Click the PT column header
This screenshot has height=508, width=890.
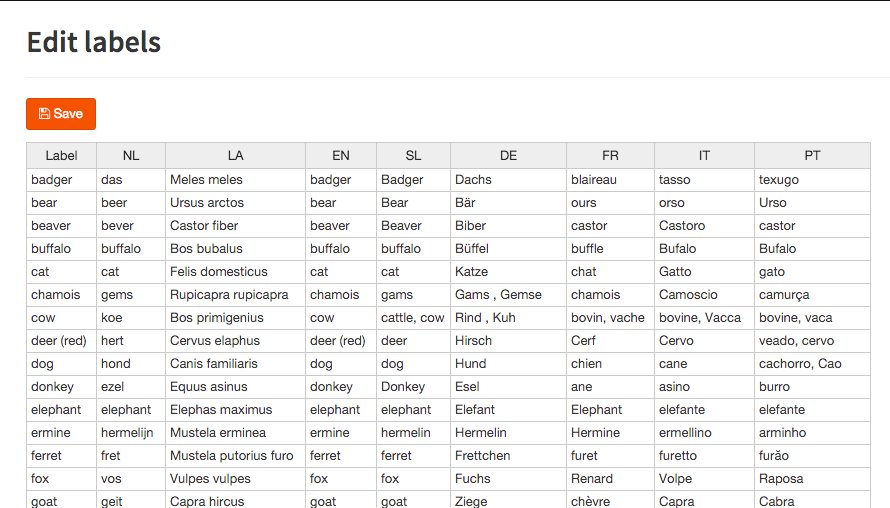[812, 156]
